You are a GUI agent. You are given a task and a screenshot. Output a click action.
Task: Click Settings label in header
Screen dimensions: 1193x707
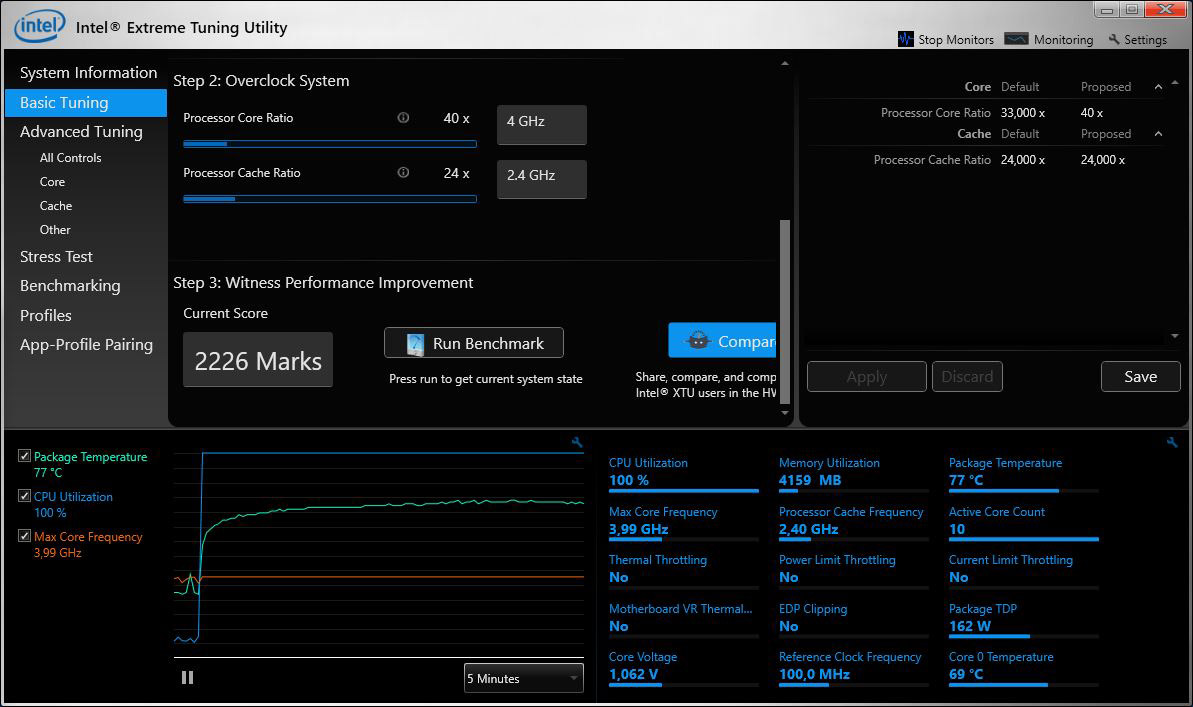pos(1145,40)
